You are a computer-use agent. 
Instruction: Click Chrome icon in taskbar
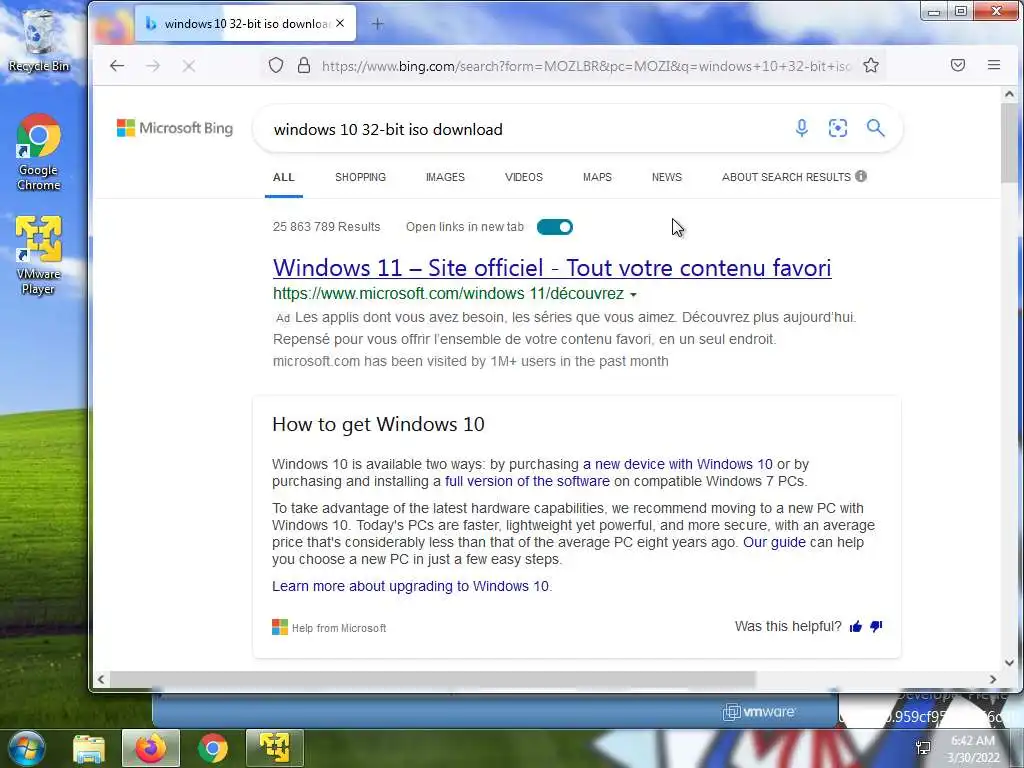(213, 748)
